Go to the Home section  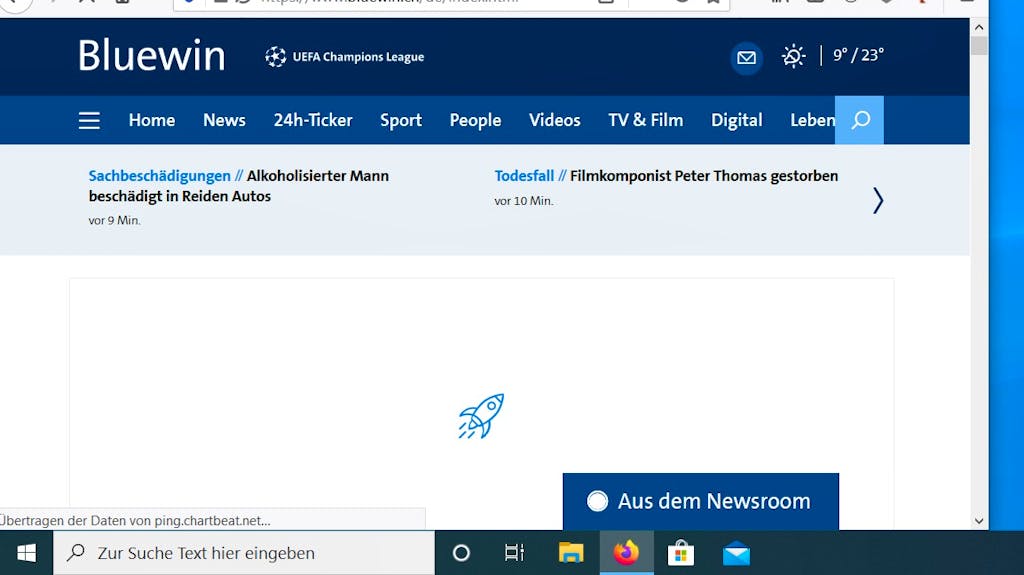coord(152,120)
